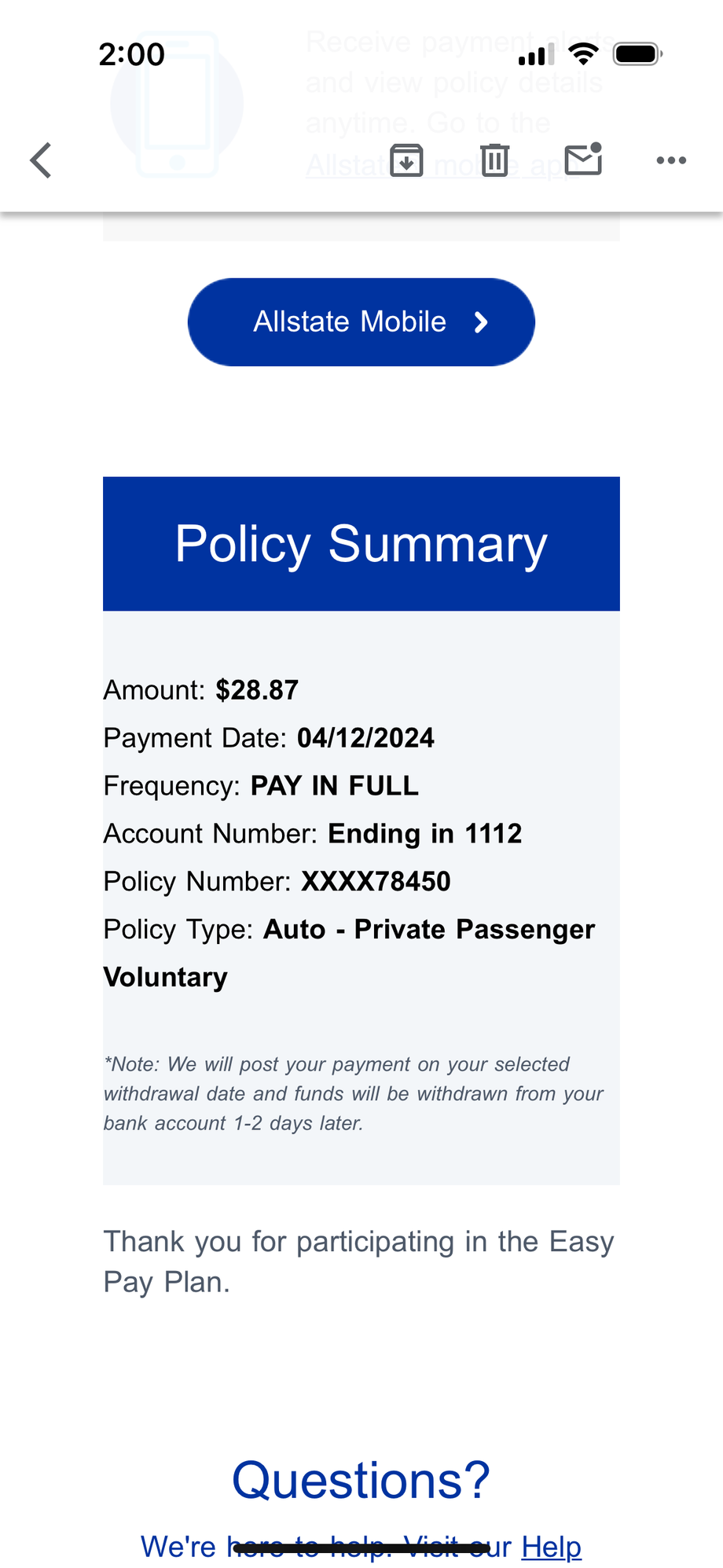The height and width of the screenshot is (1568, 723).
Task: Tap the policy number XXXX78450
Action: [x=376, y=881]
